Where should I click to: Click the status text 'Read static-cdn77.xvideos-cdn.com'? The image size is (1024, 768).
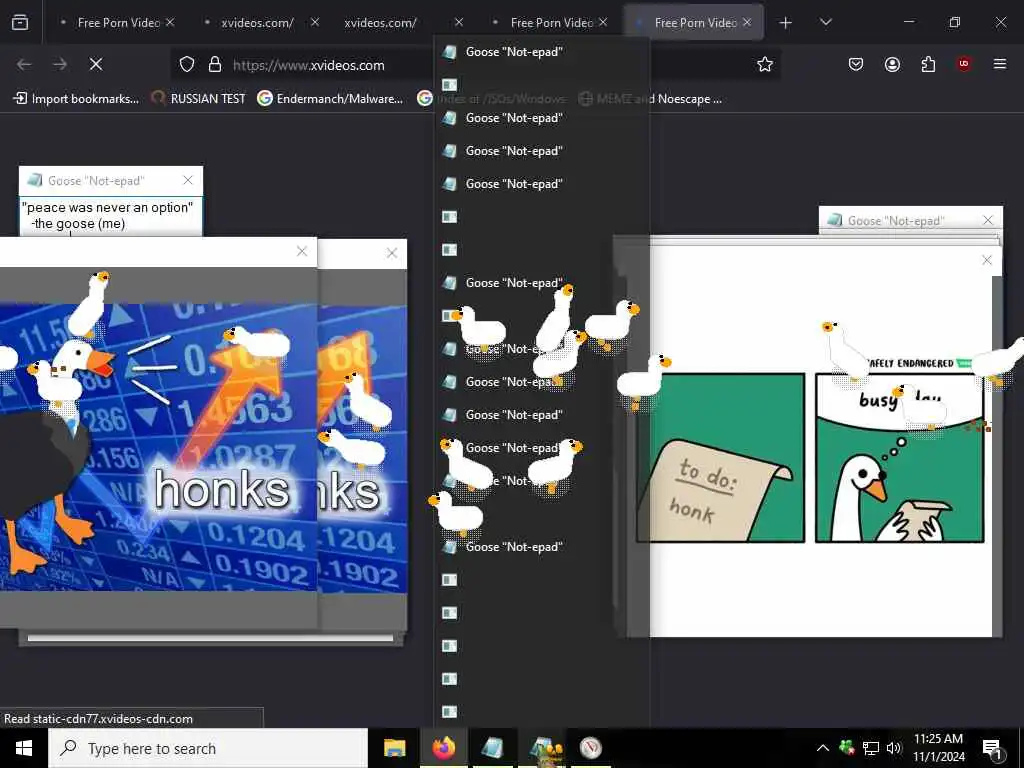tap(99, 718)
